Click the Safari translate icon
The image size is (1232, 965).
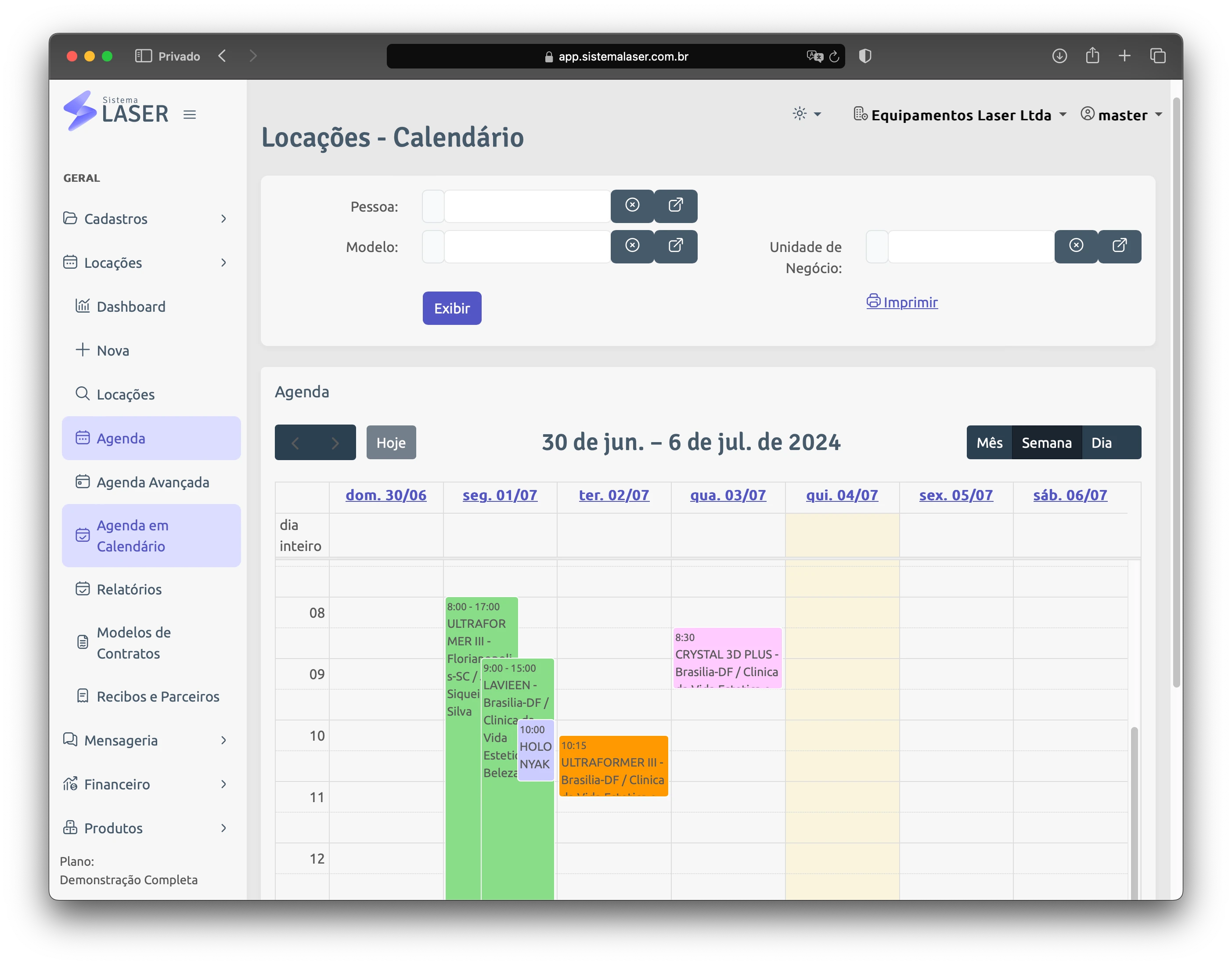coord(814,56)
